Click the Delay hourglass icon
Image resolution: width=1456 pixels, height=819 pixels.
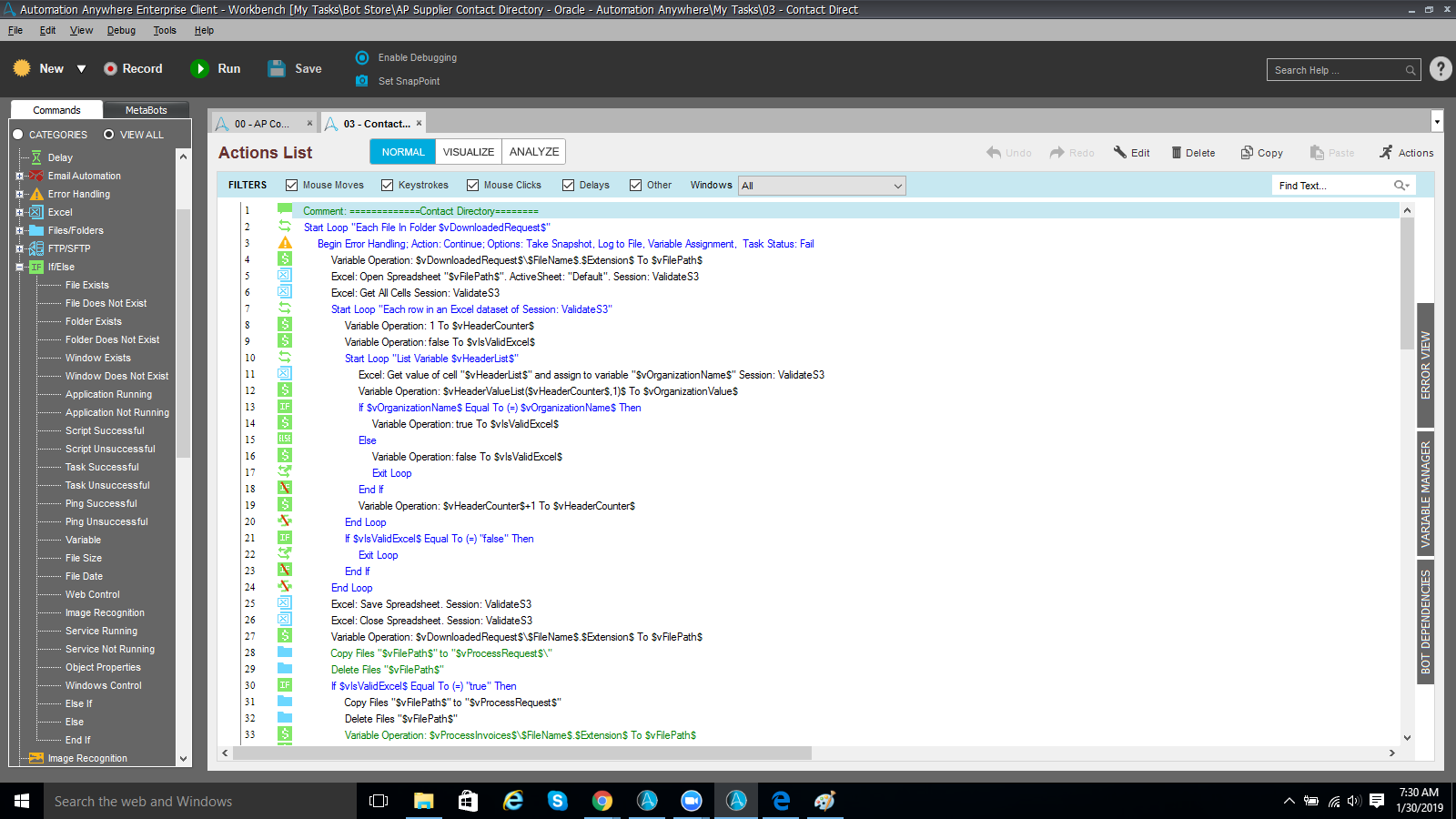(x=36, y=157)
